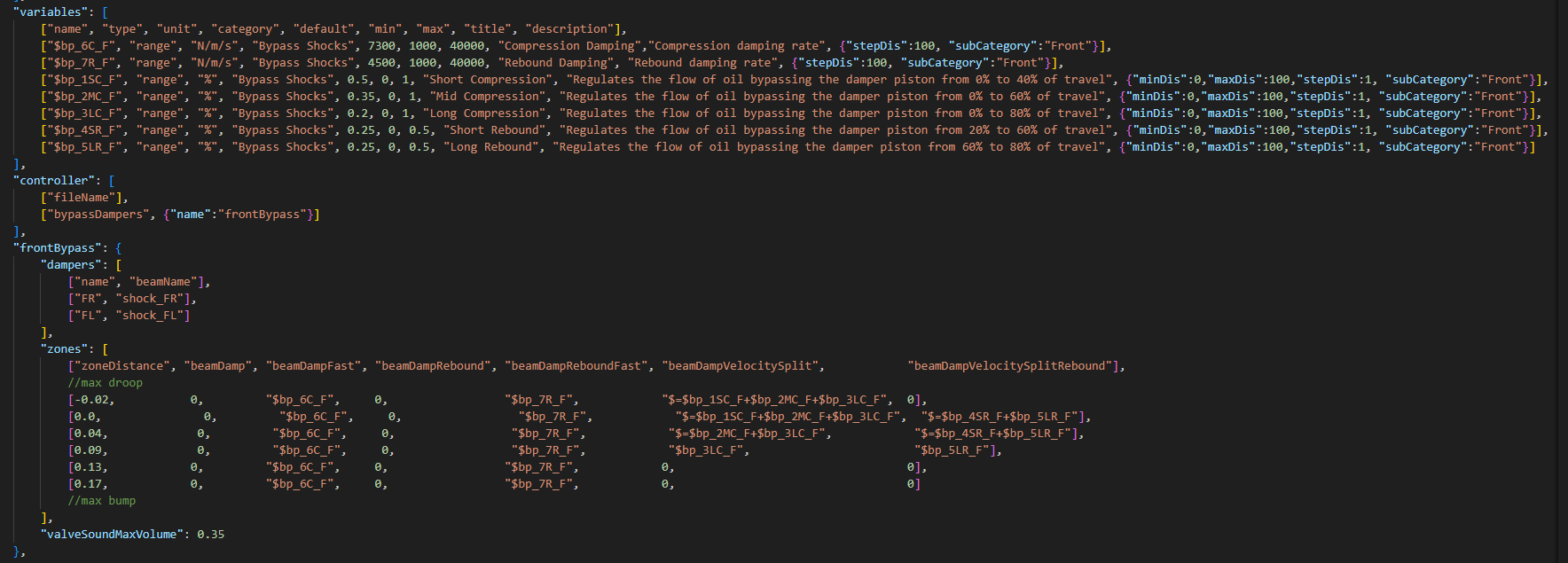Image resolution: width=1568 pixels, height=563 pixels.
Task: Click the //max droop comment
Action: tap(106, 382)
